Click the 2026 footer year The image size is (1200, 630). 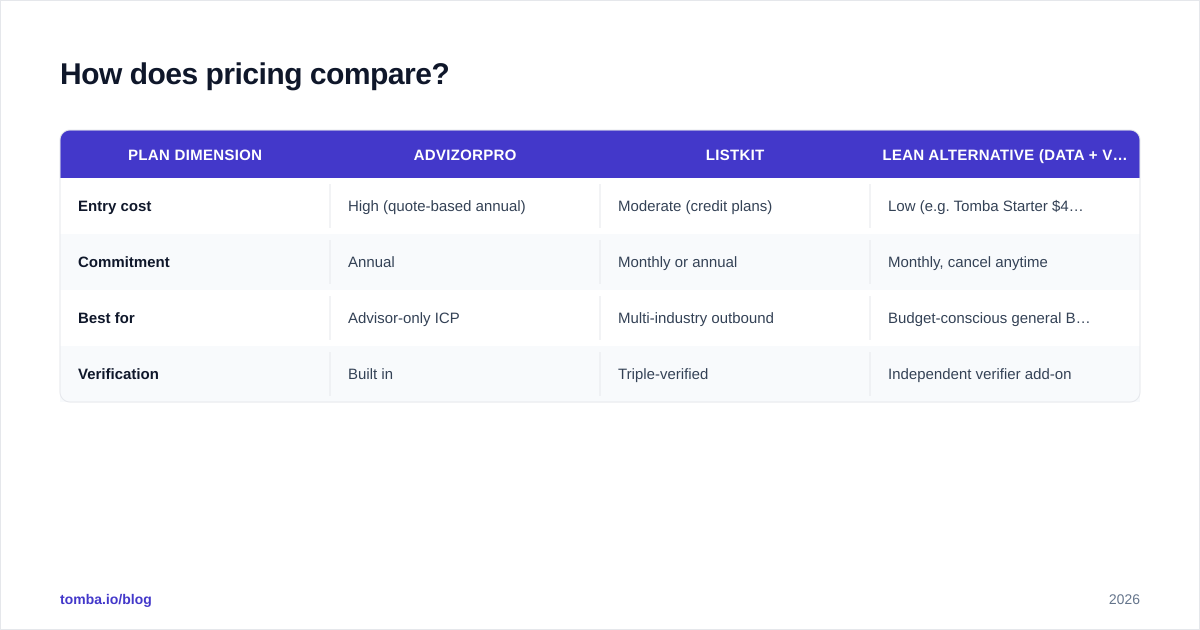[1124, 599]
